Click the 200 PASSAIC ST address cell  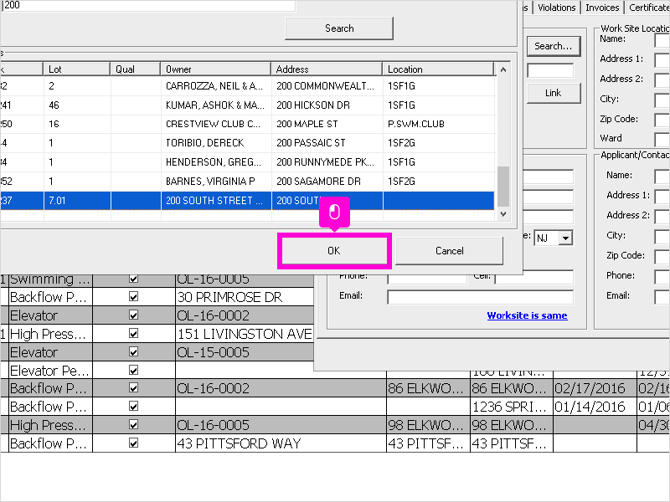pos(327,143)
